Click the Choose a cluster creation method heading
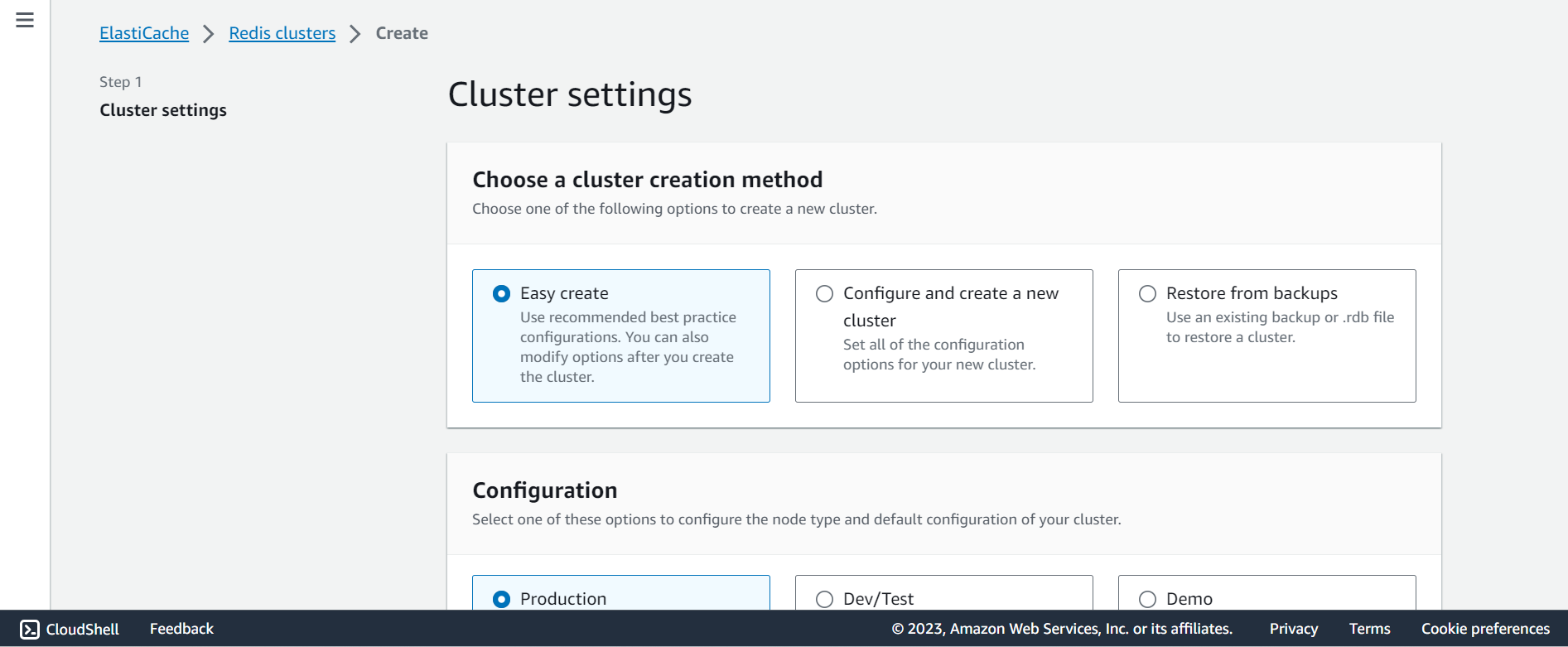Screen dimensions: 1568x647 point(648,180)
